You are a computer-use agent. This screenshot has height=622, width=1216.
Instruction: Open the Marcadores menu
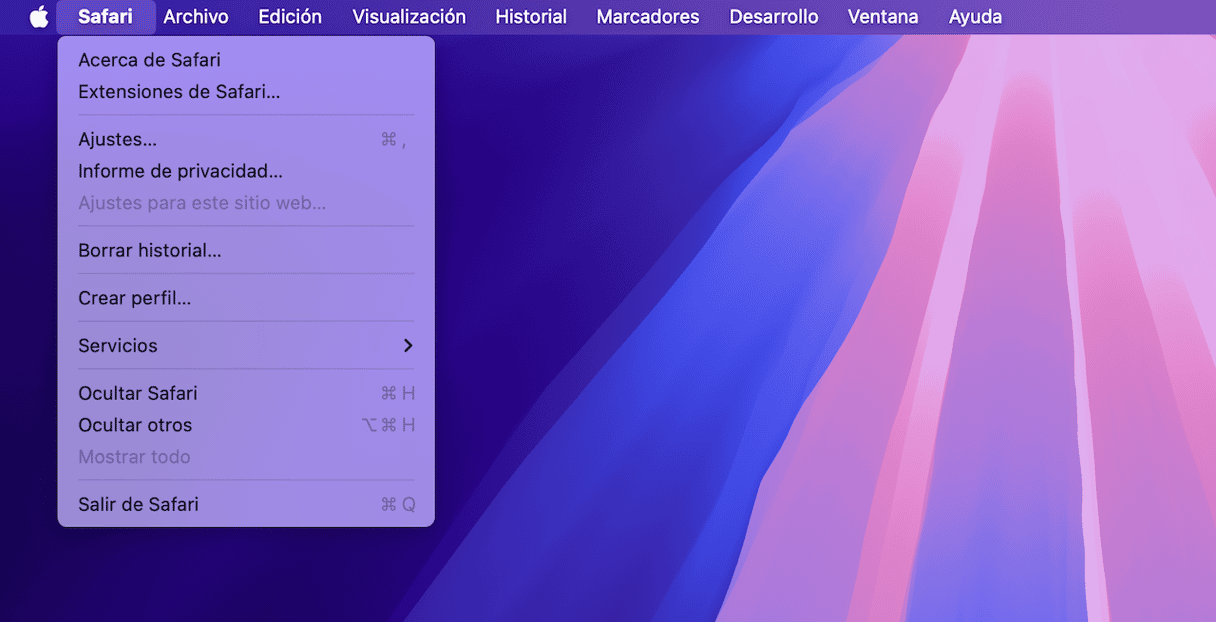pyautogui.click(x=648, y=17)
